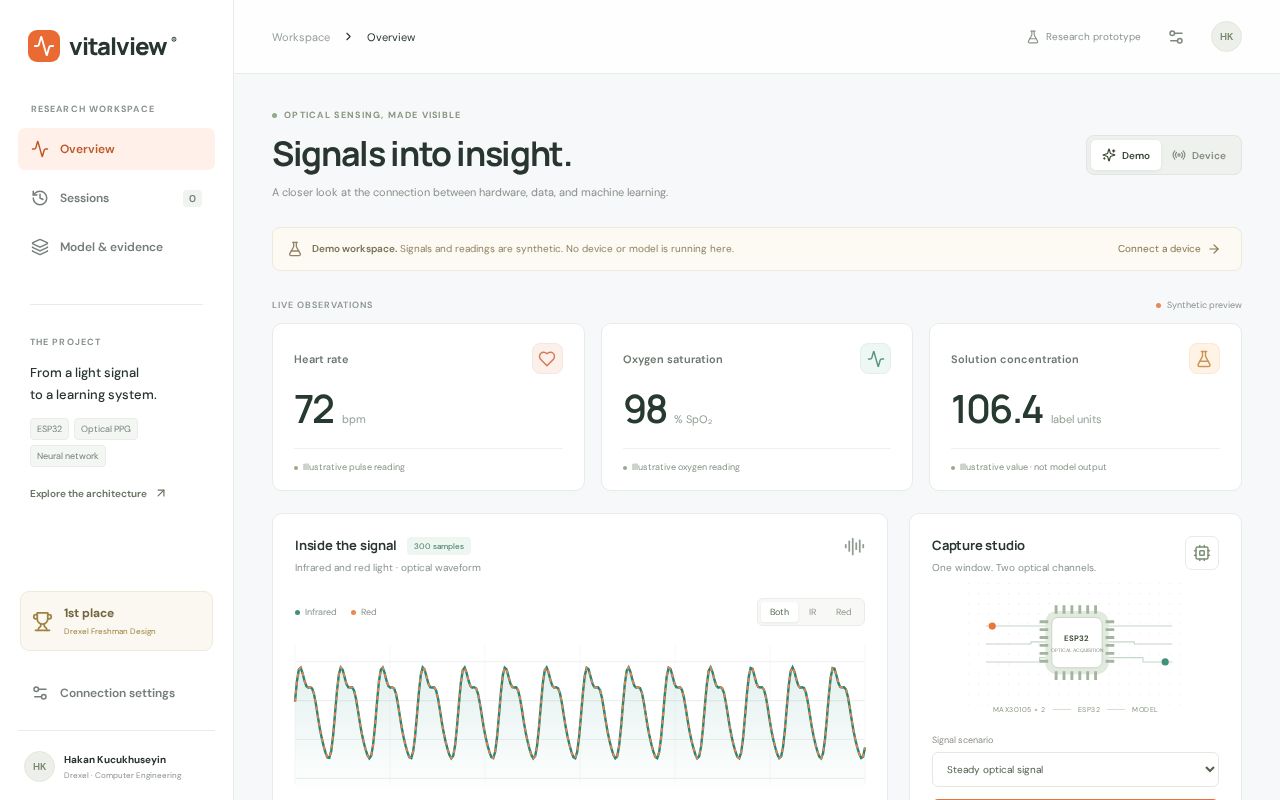Open the Signal scenario dropdown
1280x800 pixels.
point(1075,770)
